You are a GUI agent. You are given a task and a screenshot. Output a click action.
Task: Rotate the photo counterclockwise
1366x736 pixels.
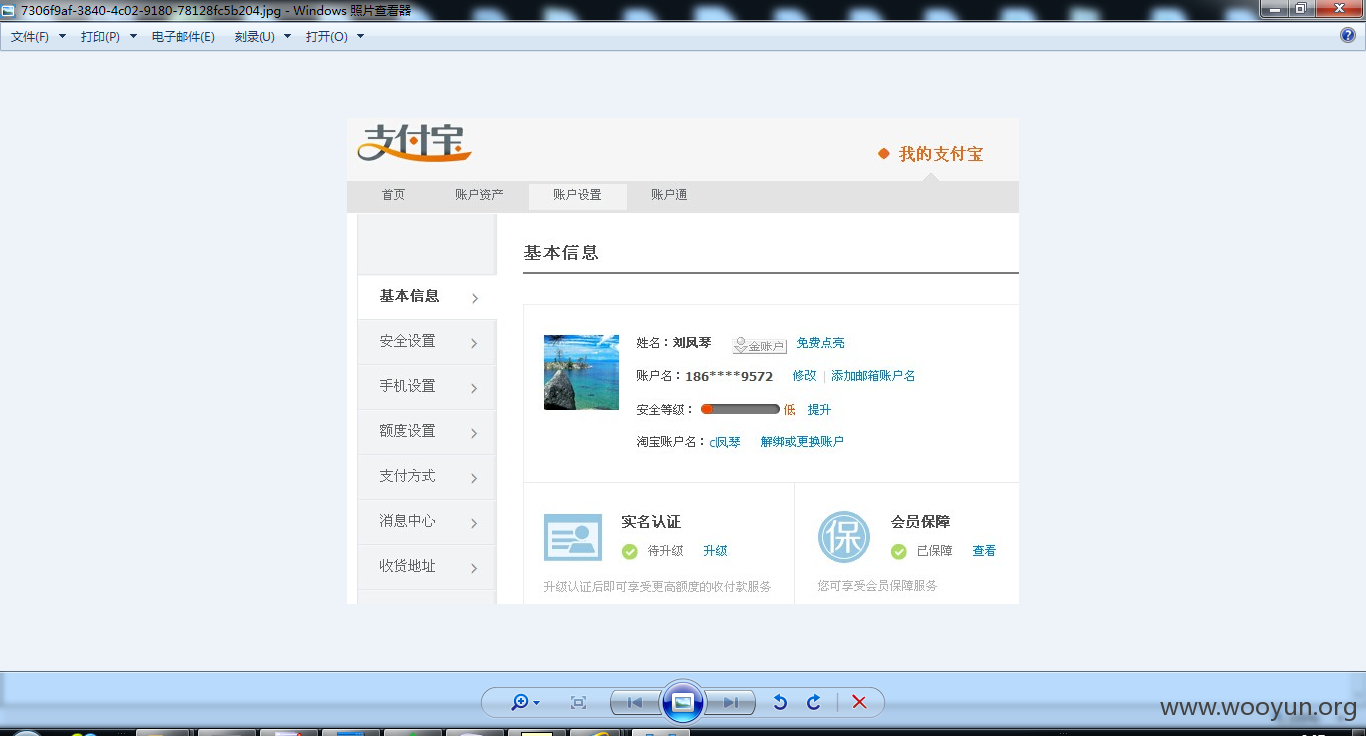coord(780,703)
